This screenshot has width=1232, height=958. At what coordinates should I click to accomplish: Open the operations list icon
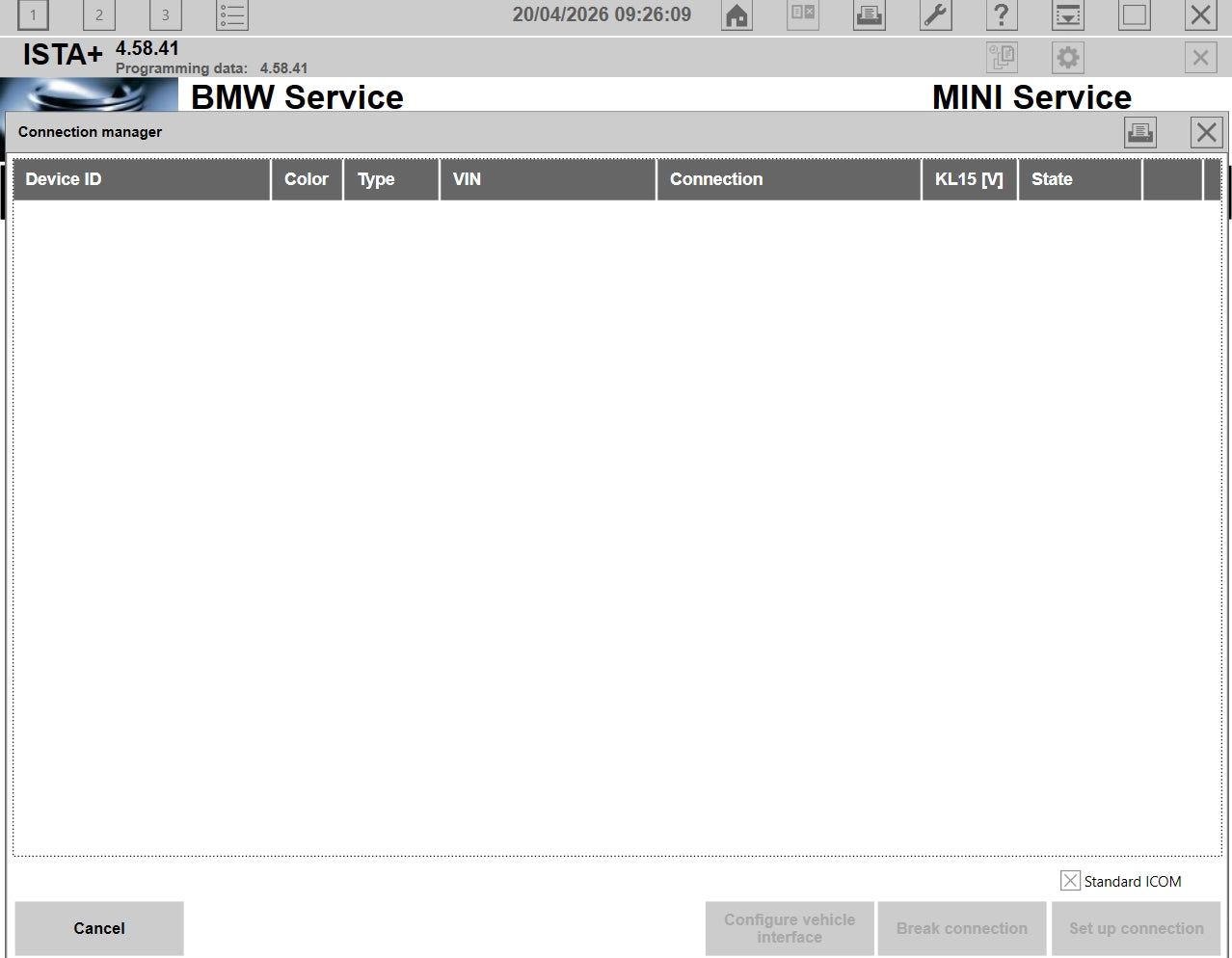tap(232, 15)
